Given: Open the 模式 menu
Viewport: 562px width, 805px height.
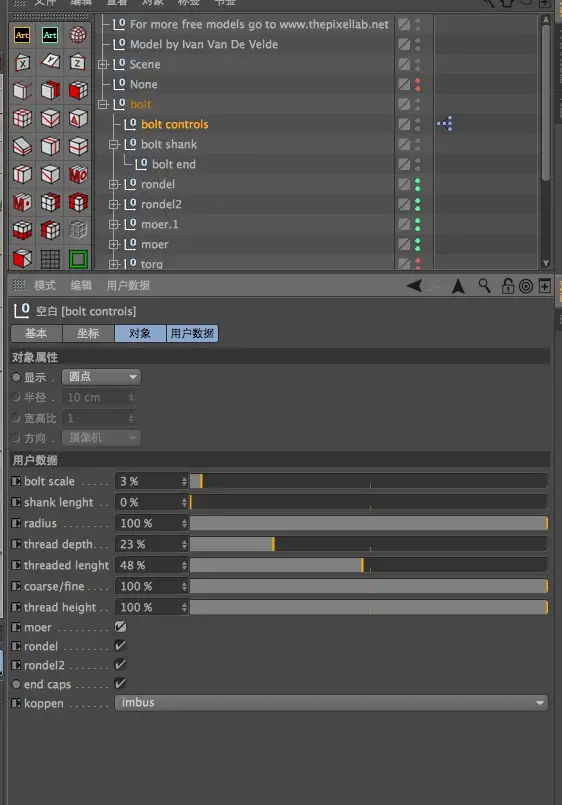Looking at the screenshot, I should pos(45,285).
